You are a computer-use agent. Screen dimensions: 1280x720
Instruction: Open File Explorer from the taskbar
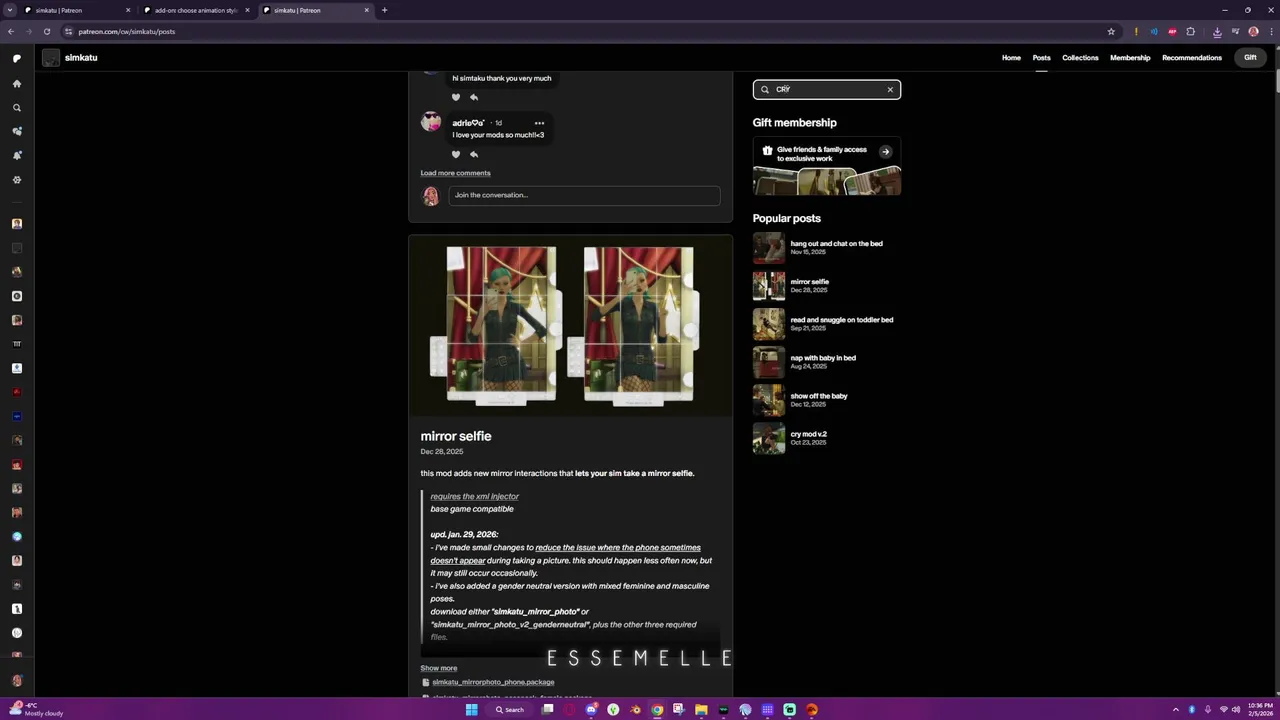point(701,710)
